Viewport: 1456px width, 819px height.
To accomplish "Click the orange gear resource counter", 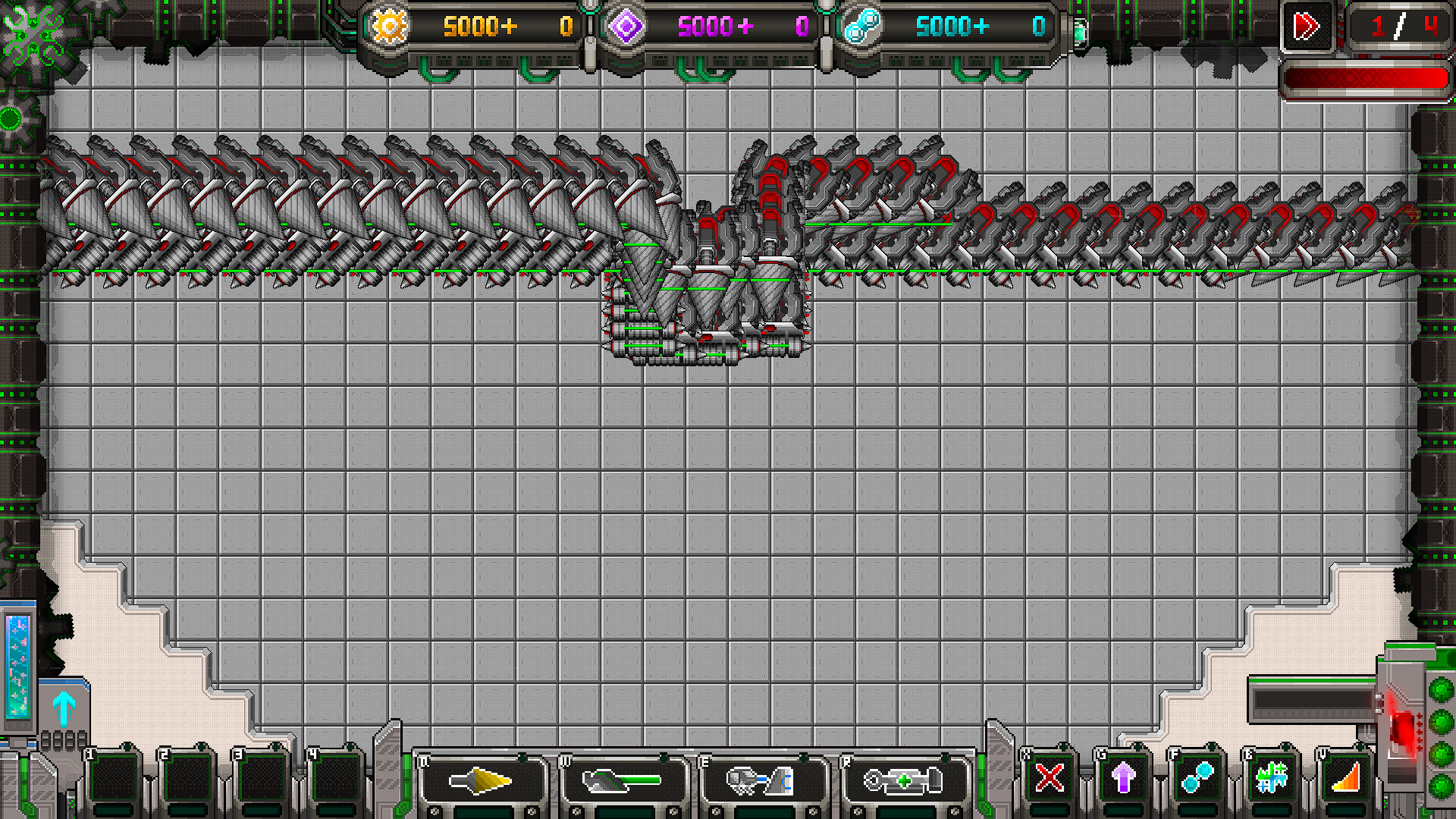I will [478, 27].
